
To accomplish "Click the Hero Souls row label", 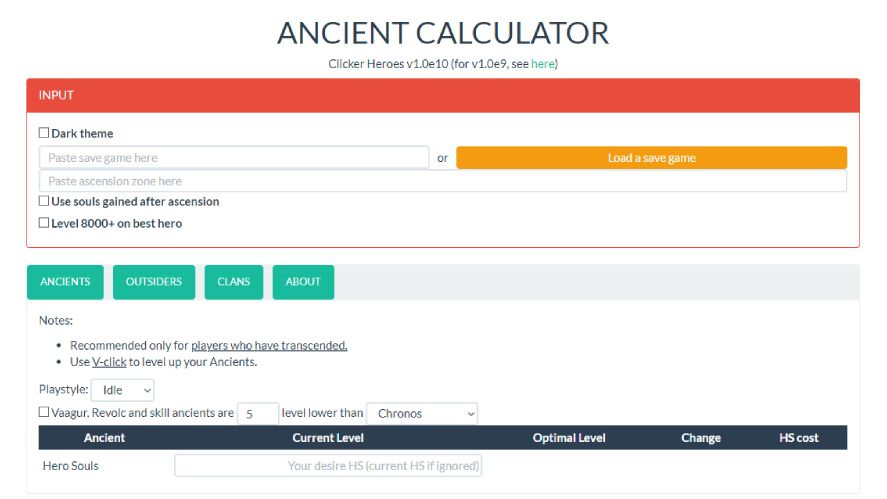I will (71, 466).
